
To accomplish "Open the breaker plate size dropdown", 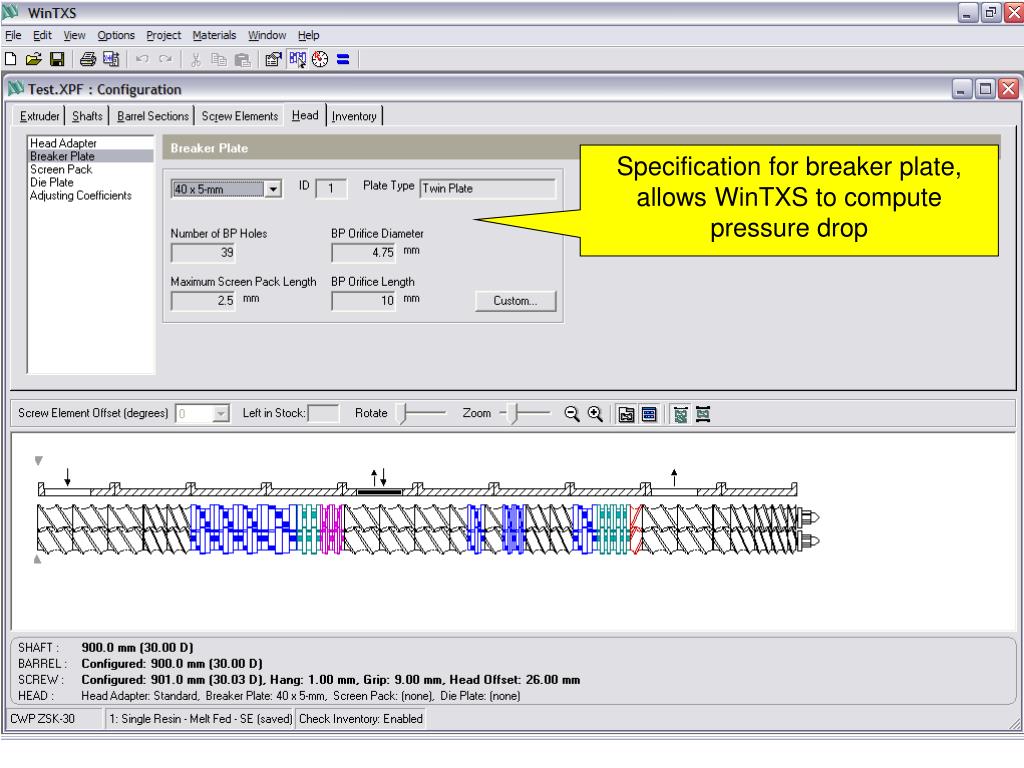I will coord(274,189).
